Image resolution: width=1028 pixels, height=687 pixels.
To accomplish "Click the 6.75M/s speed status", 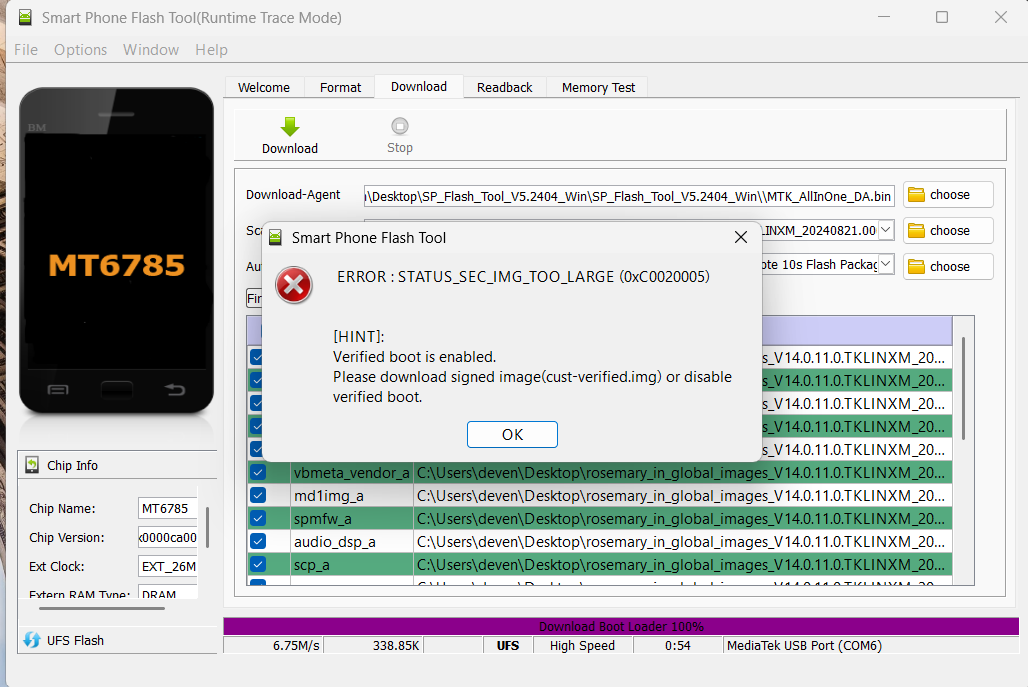I will [x=273, y=646].
